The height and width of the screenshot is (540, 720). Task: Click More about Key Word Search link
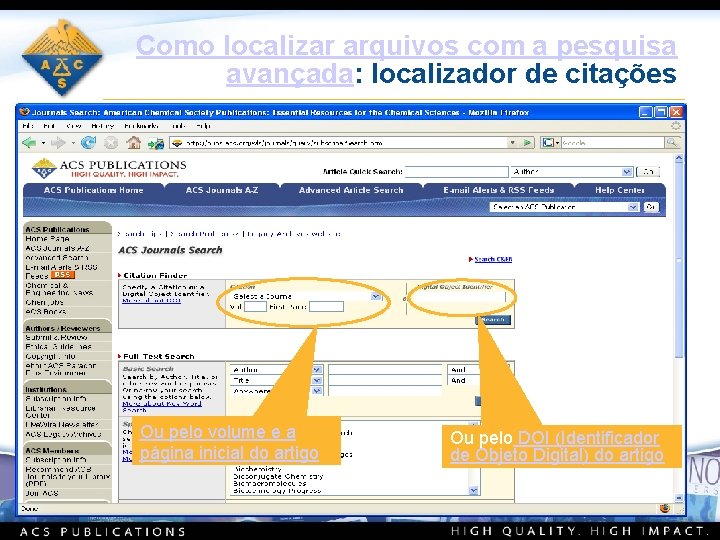[x=162, y=406]
